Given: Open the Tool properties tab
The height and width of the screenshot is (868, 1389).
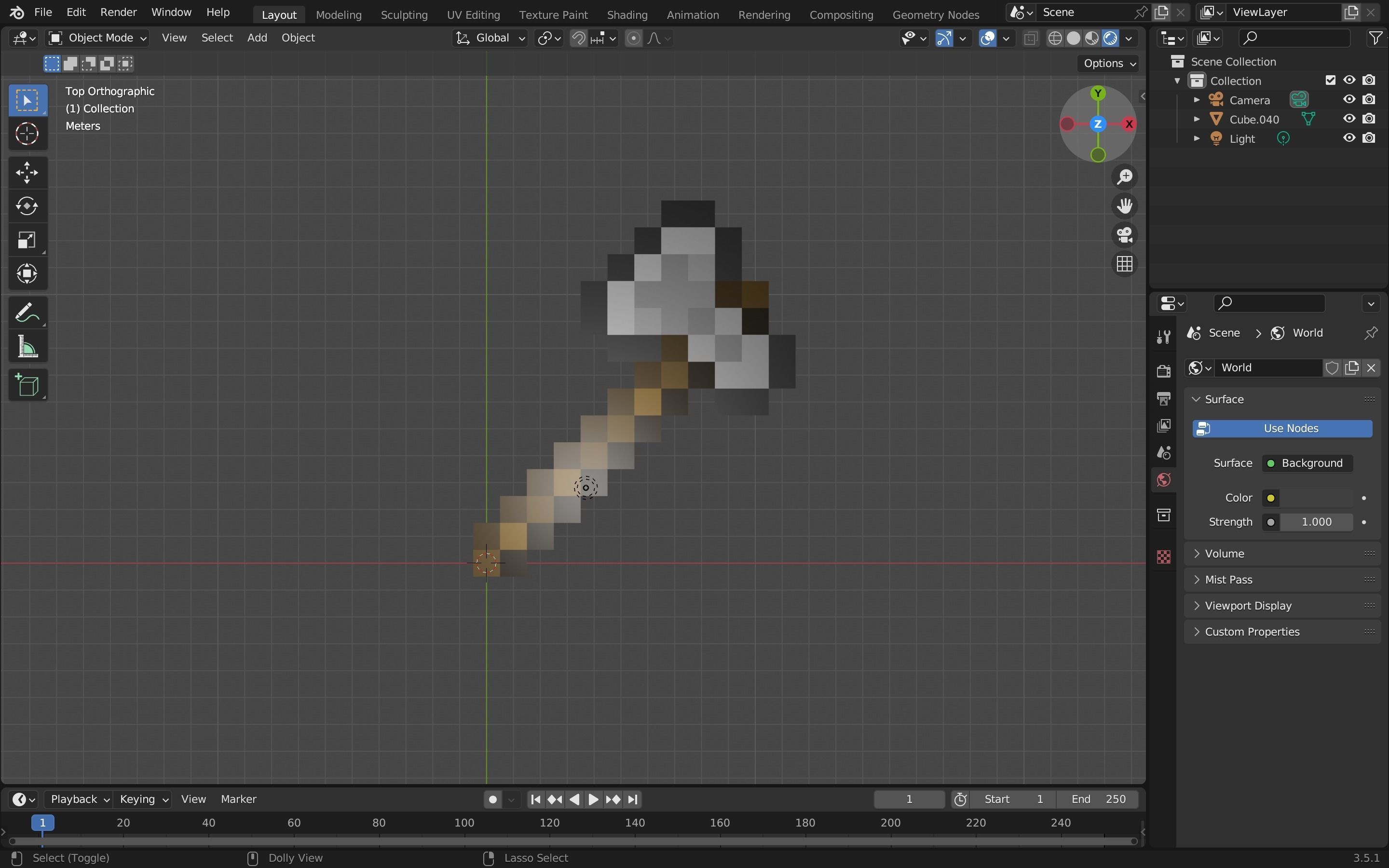Looking at the screenshot, I should click(x=1163, y=337).
